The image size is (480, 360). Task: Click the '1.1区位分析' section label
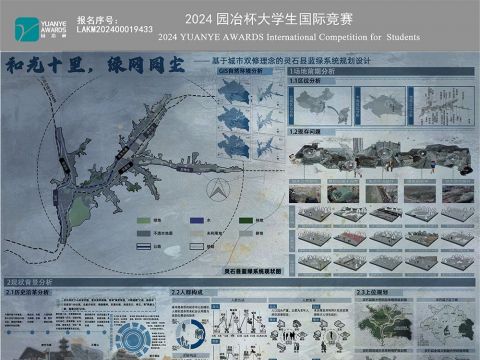305,81
